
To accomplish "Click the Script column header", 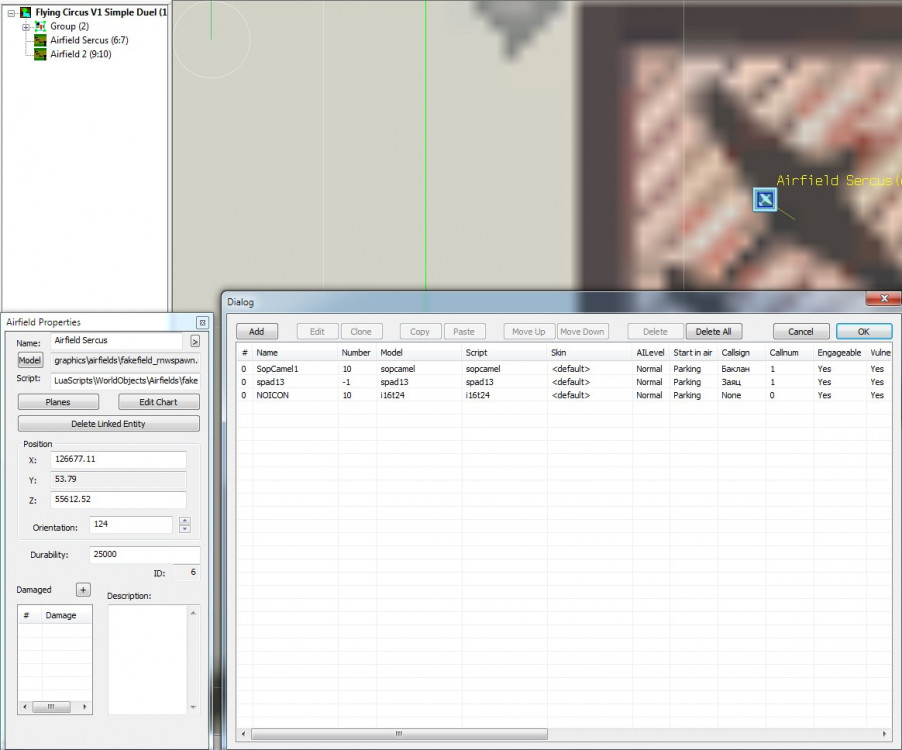I will pos(504,353).
